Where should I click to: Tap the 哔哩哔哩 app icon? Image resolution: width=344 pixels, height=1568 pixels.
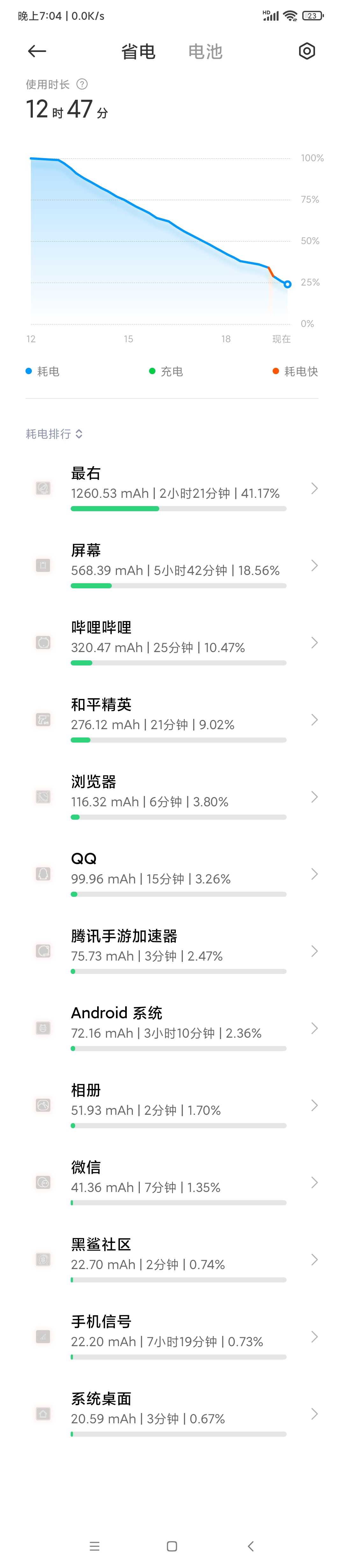(x=43, y=643)
